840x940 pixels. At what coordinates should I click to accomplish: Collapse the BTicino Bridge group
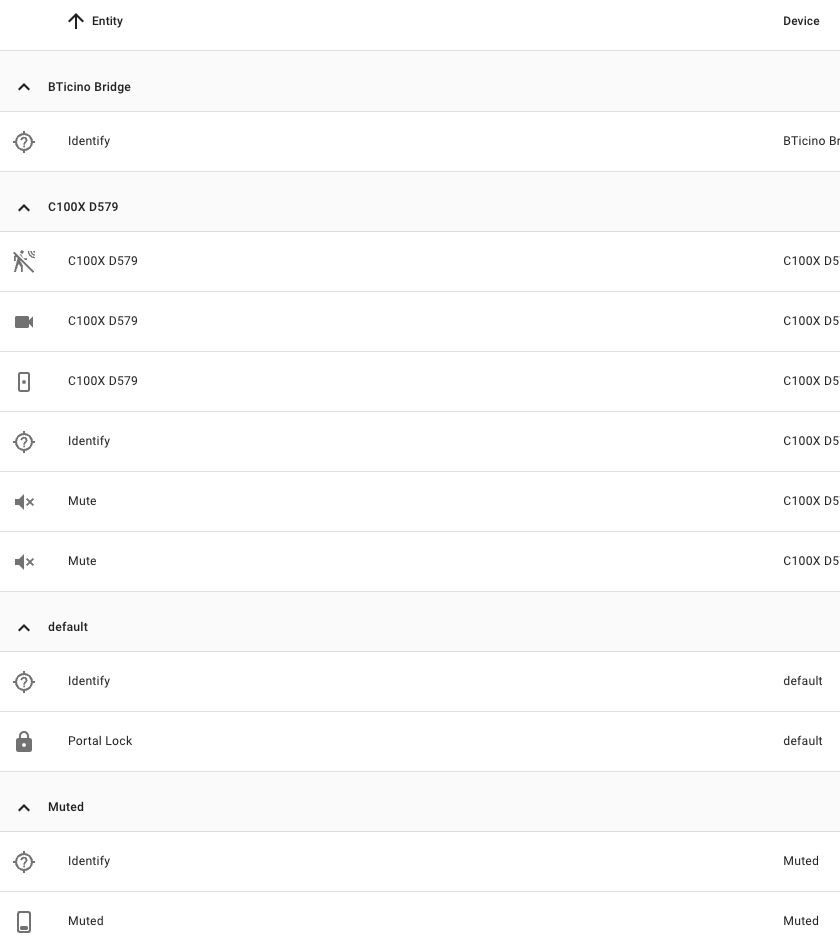(x=24, y=87)
